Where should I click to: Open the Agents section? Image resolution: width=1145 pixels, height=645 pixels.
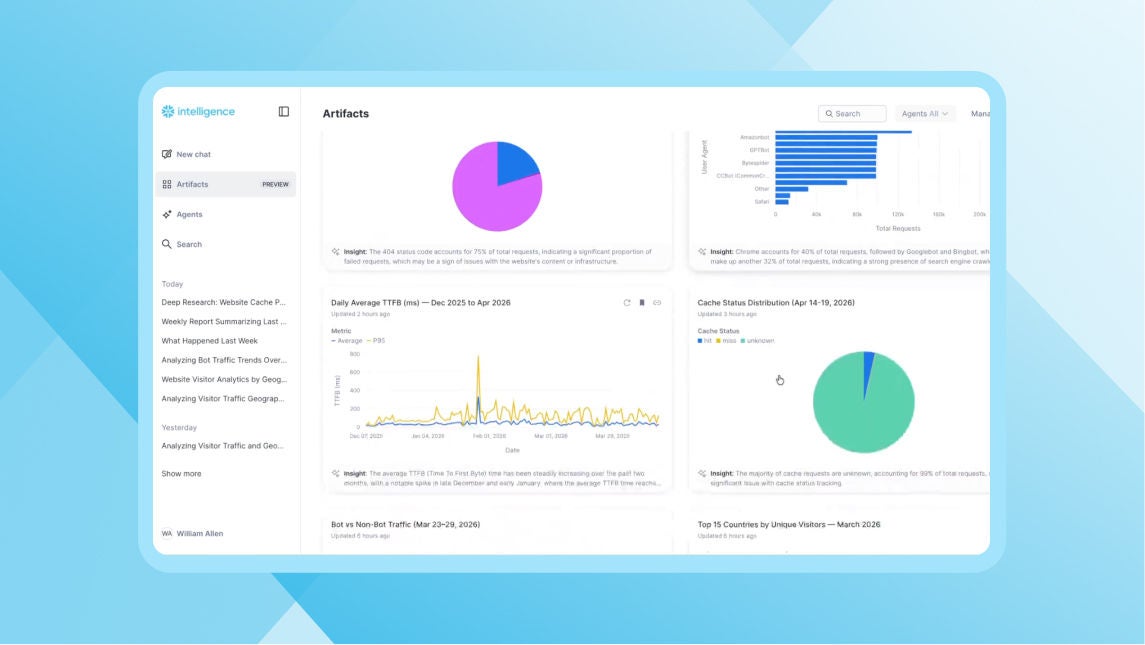pos(225,214)
